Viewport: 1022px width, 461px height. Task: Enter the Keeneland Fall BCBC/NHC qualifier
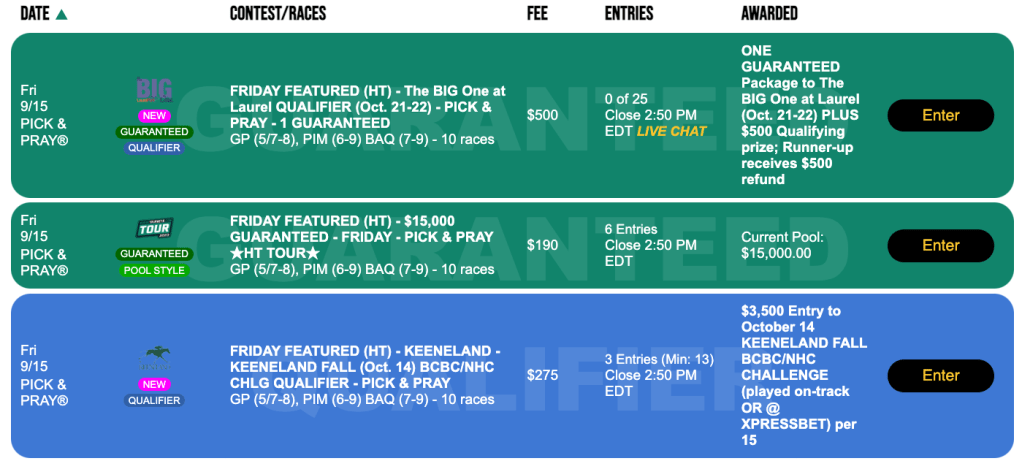[940, 375]
